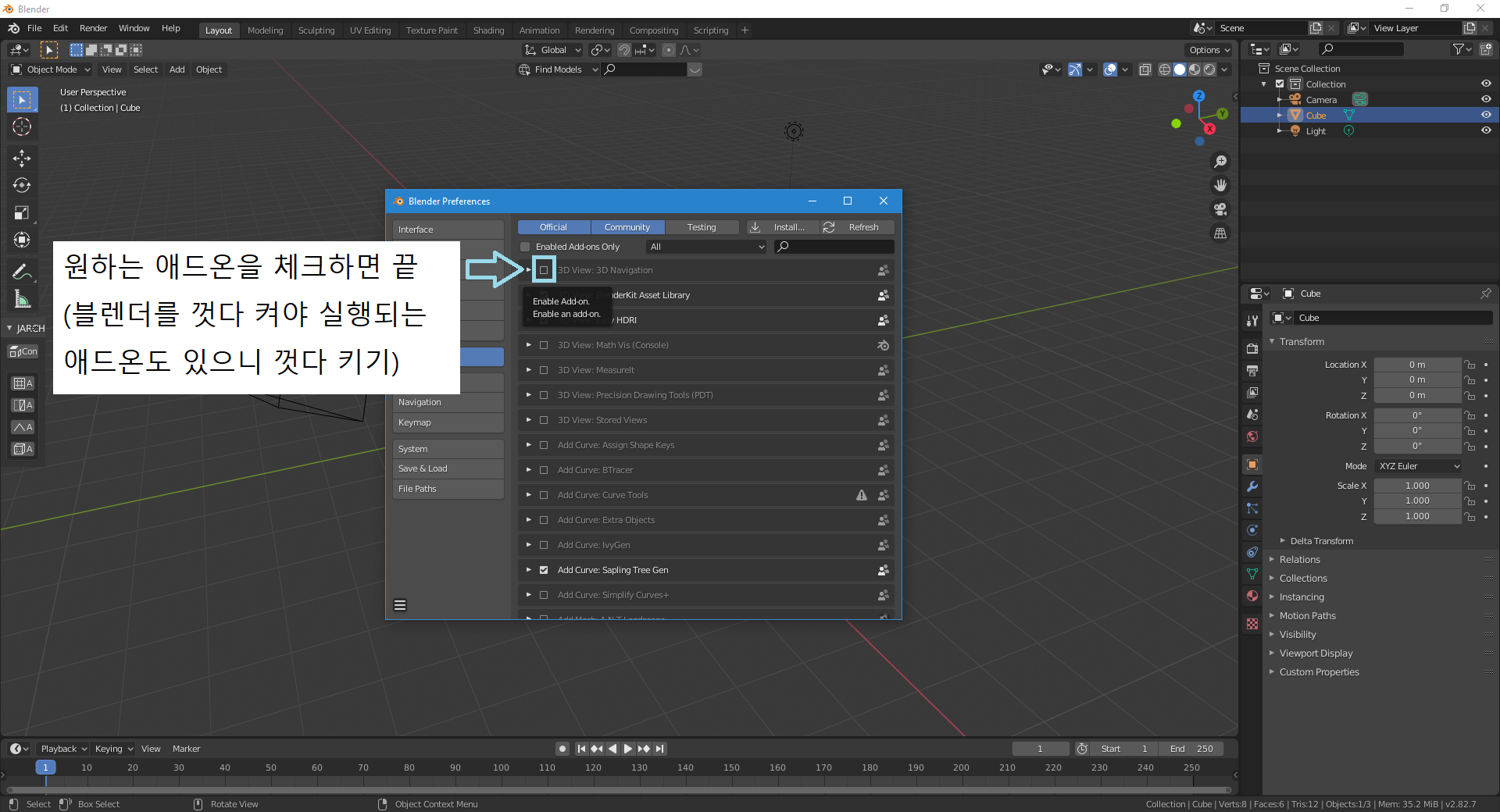Viewport: 1500px width, 812px height.
Task: Select the Annotate tool
Action: click(22, 272)
